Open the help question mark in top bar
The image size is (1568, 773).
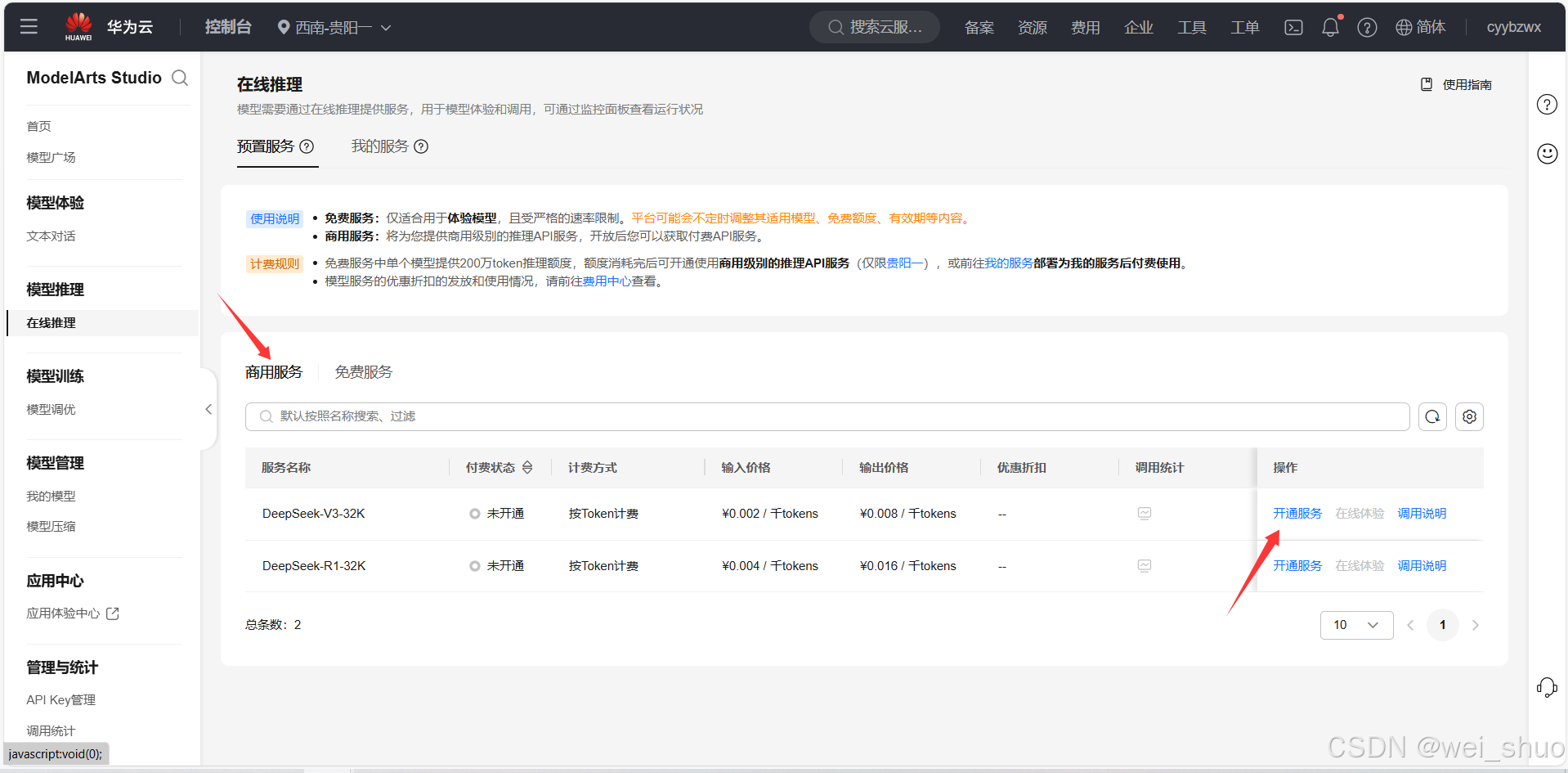click(1367, 28)
